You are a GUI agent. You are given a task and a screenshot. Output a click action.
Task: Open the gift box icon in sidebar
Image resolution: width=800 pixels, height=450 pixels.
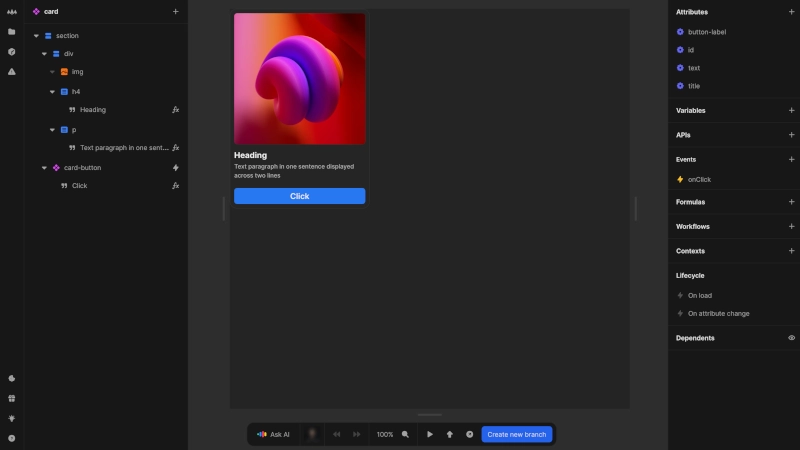[11, 398]
